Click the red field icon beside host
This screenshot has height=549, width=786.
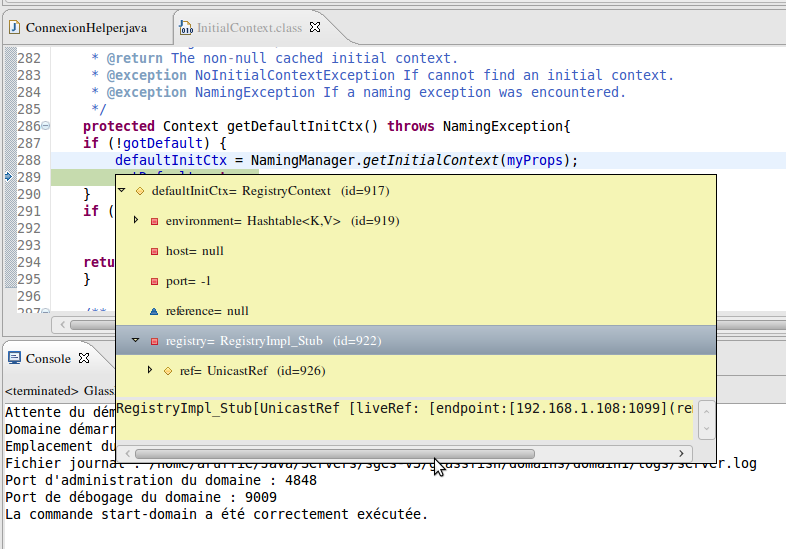coord(154,251)
